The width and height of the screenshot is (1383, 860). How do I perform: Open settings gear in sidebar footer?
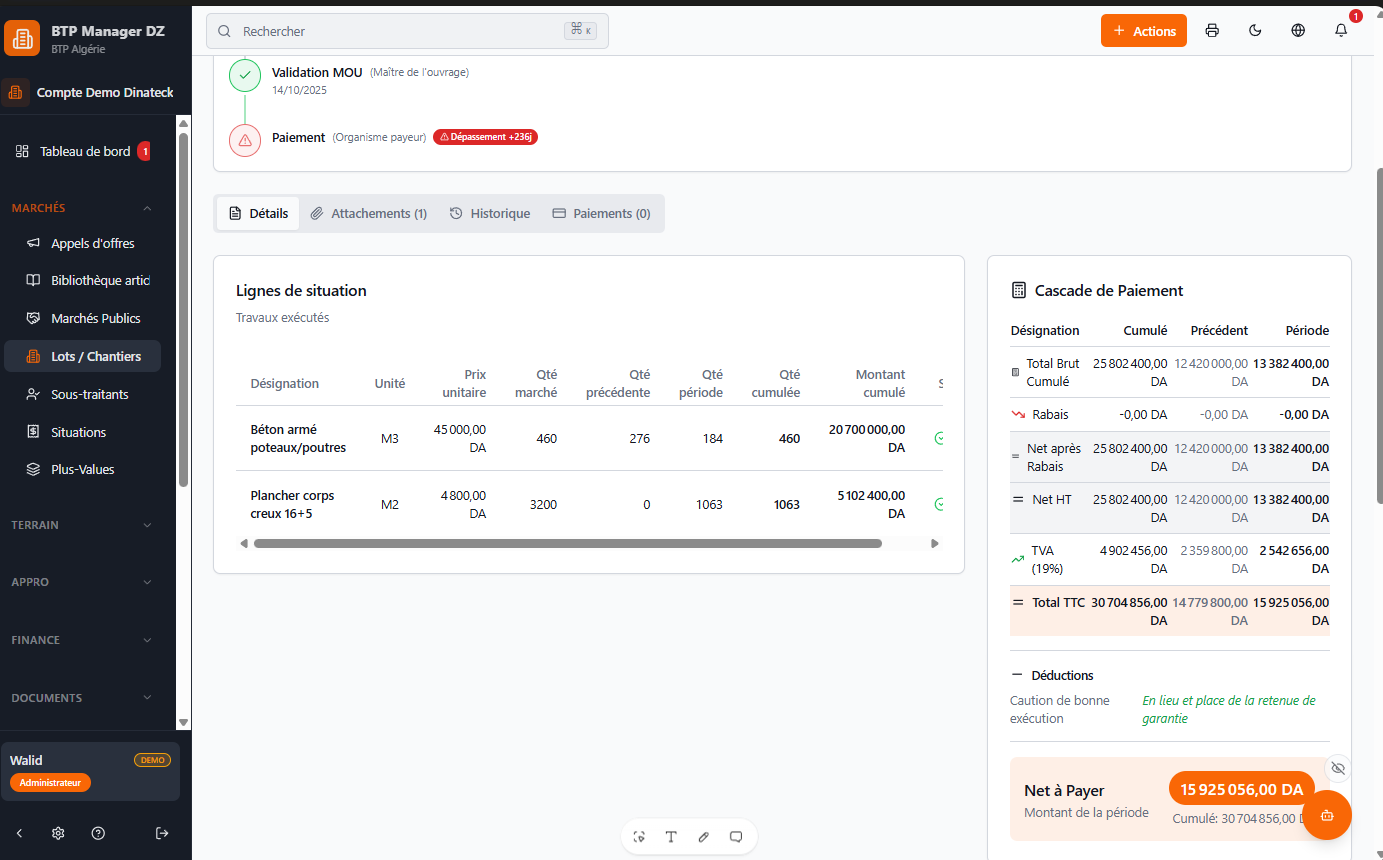58,833
